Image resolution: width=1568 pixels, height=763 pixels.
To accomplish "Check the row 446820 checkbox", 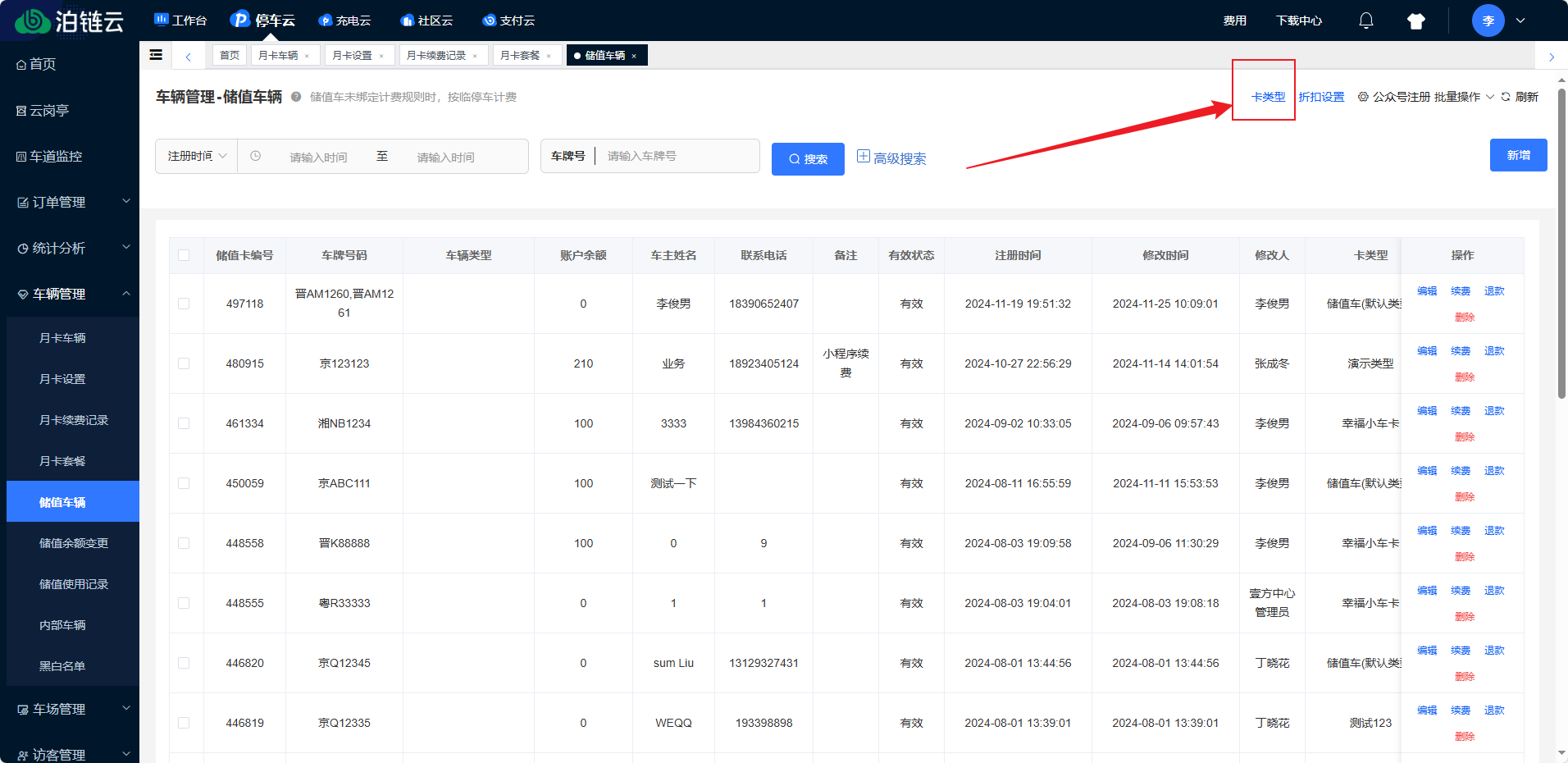I will tap(184, 663).
